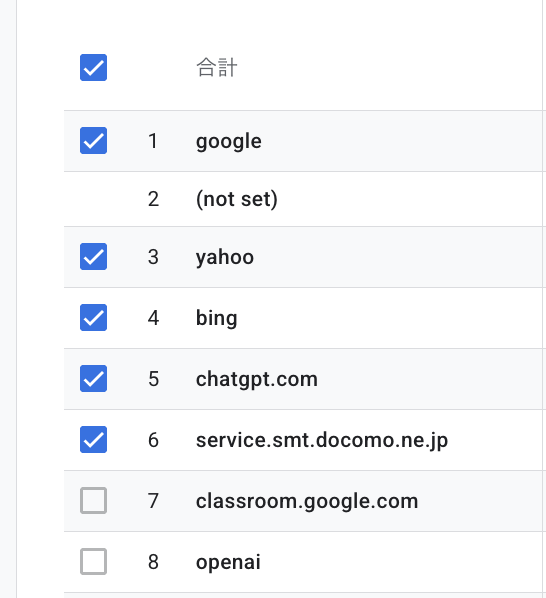Click row number 5 in table
The width and height of the screenshot is (546, 598).
(153, 379)
